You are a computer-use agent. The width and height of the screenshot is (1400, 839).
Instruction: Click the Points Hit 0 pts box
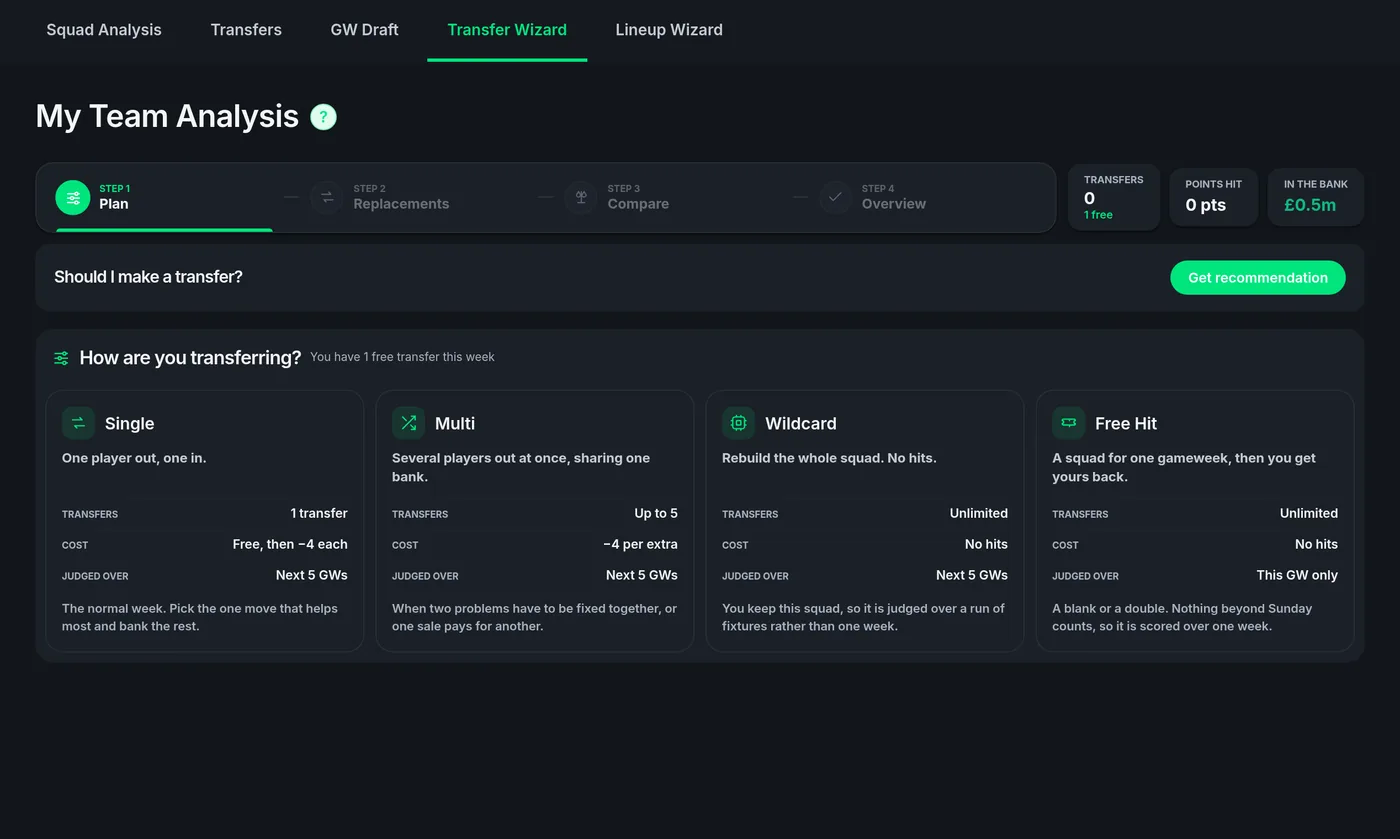pos(1214,197)
